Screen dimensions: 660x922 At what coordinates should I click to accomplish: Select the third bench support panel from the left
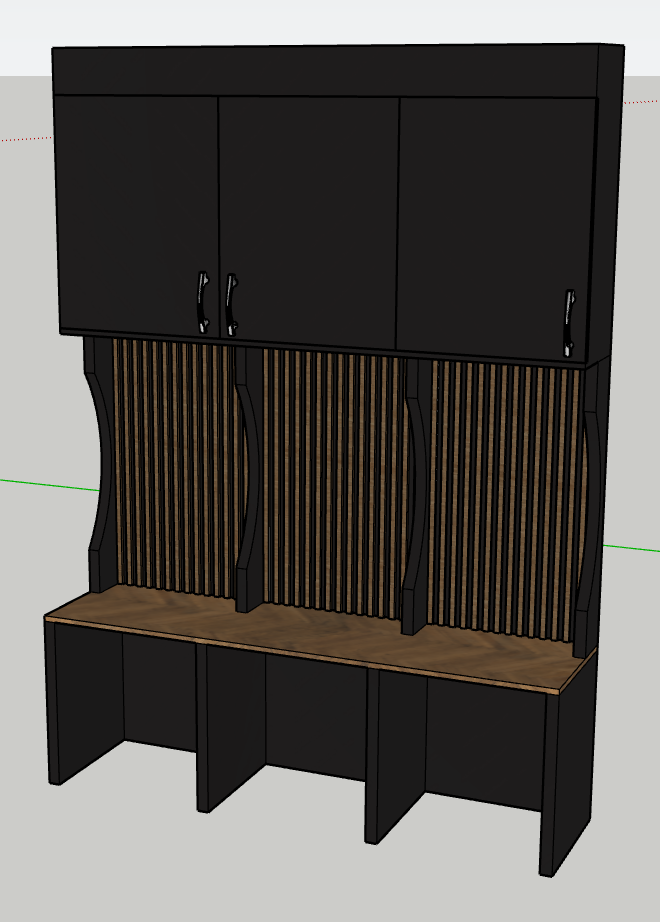(395, 756)
